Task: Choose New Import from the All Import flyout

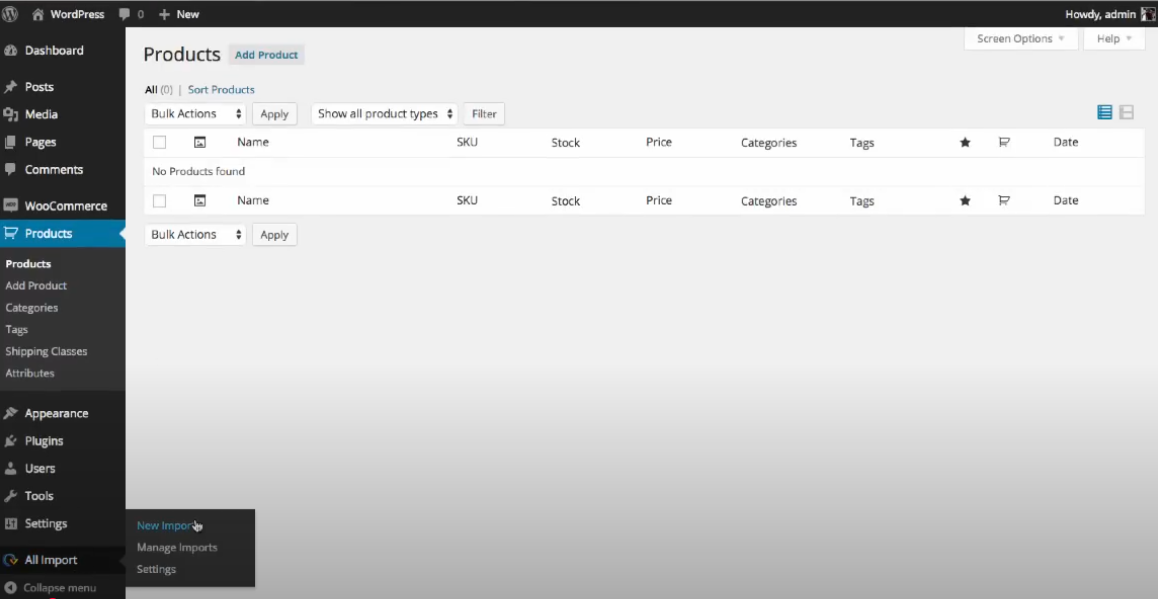Action: click(x=168, y=526)
